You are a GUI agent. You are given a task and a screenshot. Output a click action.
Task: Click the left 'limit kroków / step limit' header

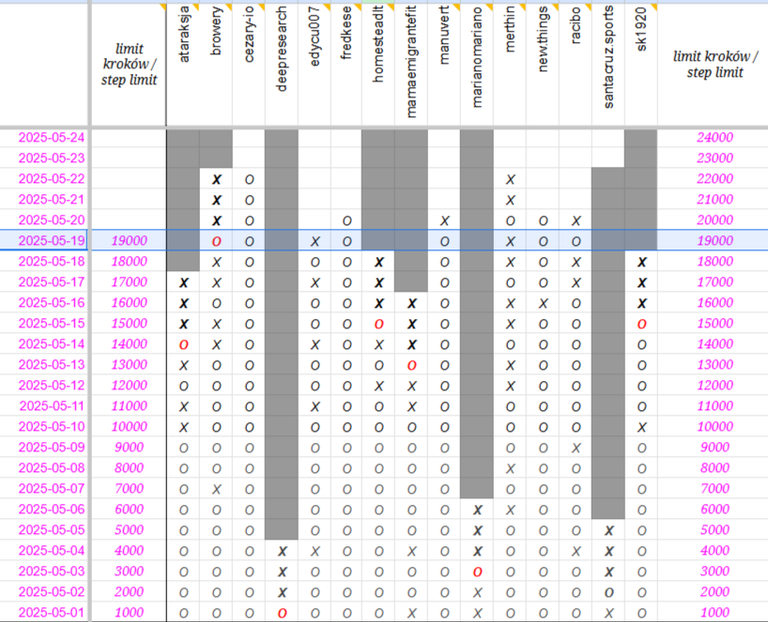129,64
